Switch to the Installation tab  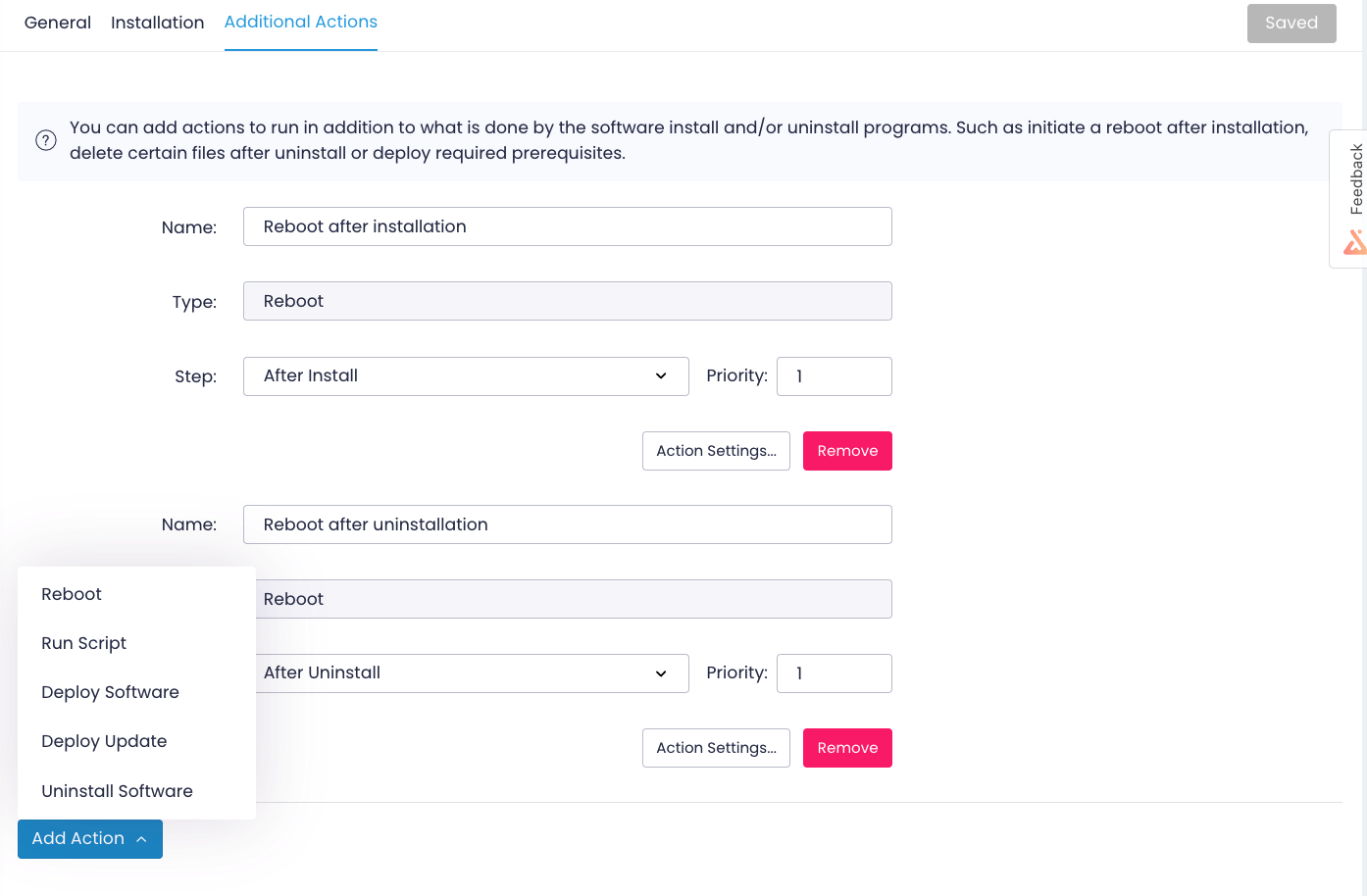(157, 22)
